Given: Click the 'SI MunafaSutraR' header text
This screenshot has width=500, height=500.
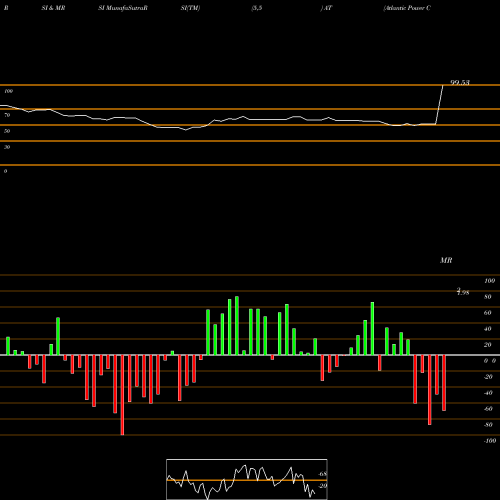Looking at the screenshot, I should (x=123, y=8).
